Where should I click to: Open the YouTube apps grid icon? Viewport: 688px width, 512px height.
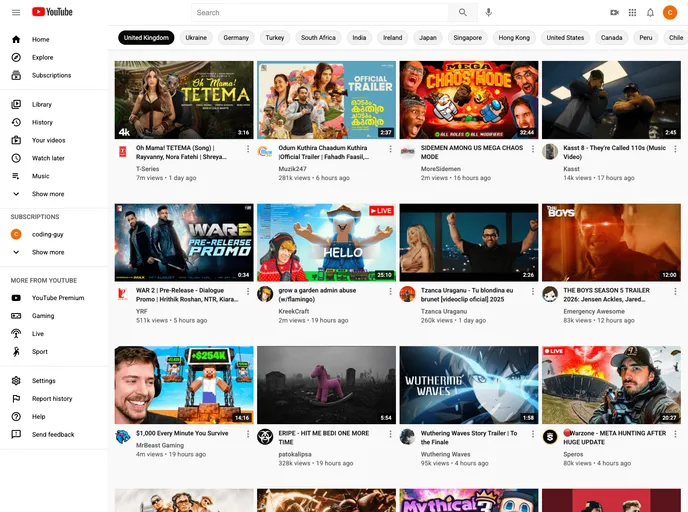(x=632, y=13)
